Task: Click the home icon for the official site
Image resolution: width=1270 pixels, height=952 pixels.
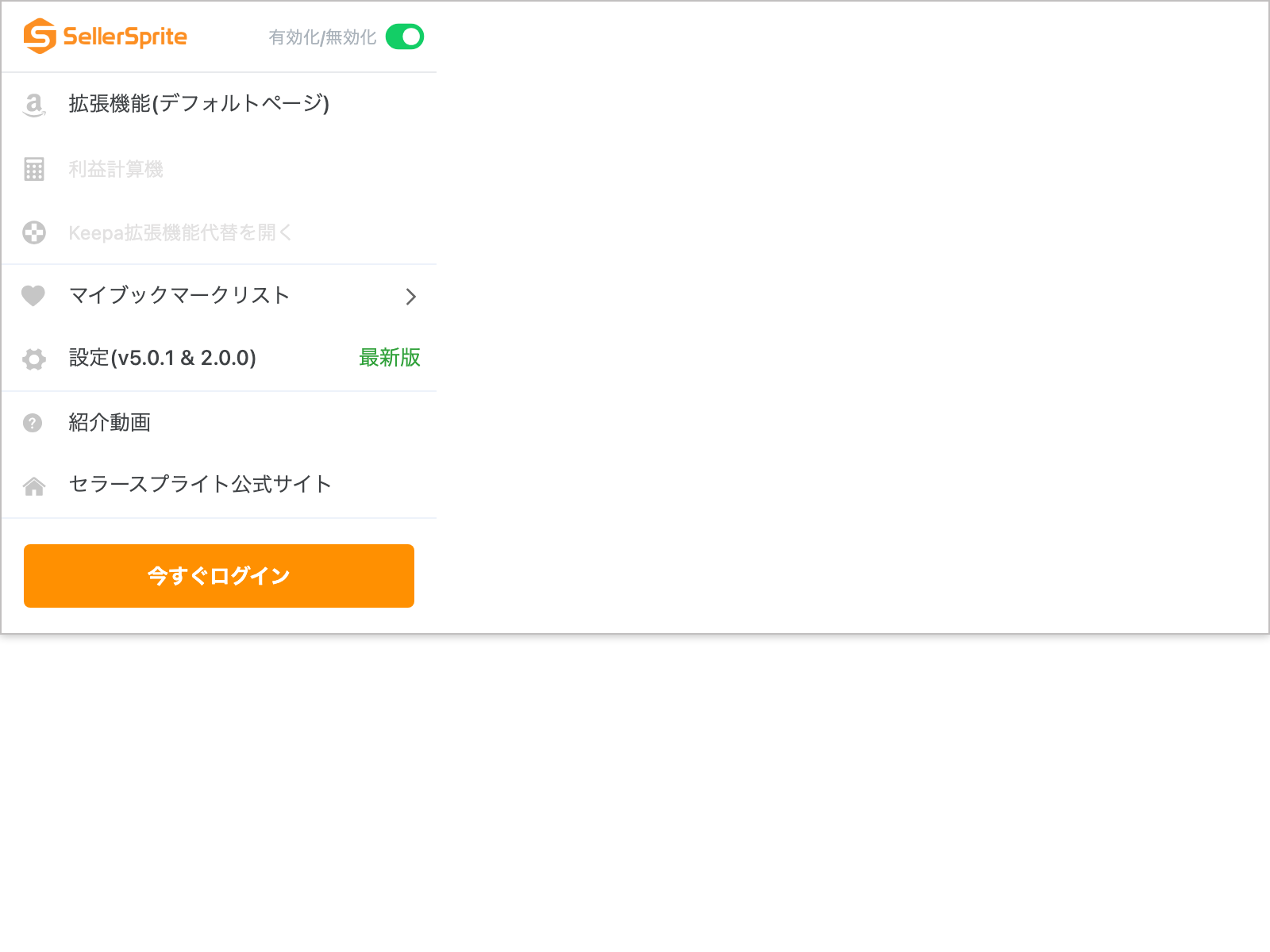Action: coord(34,485)
